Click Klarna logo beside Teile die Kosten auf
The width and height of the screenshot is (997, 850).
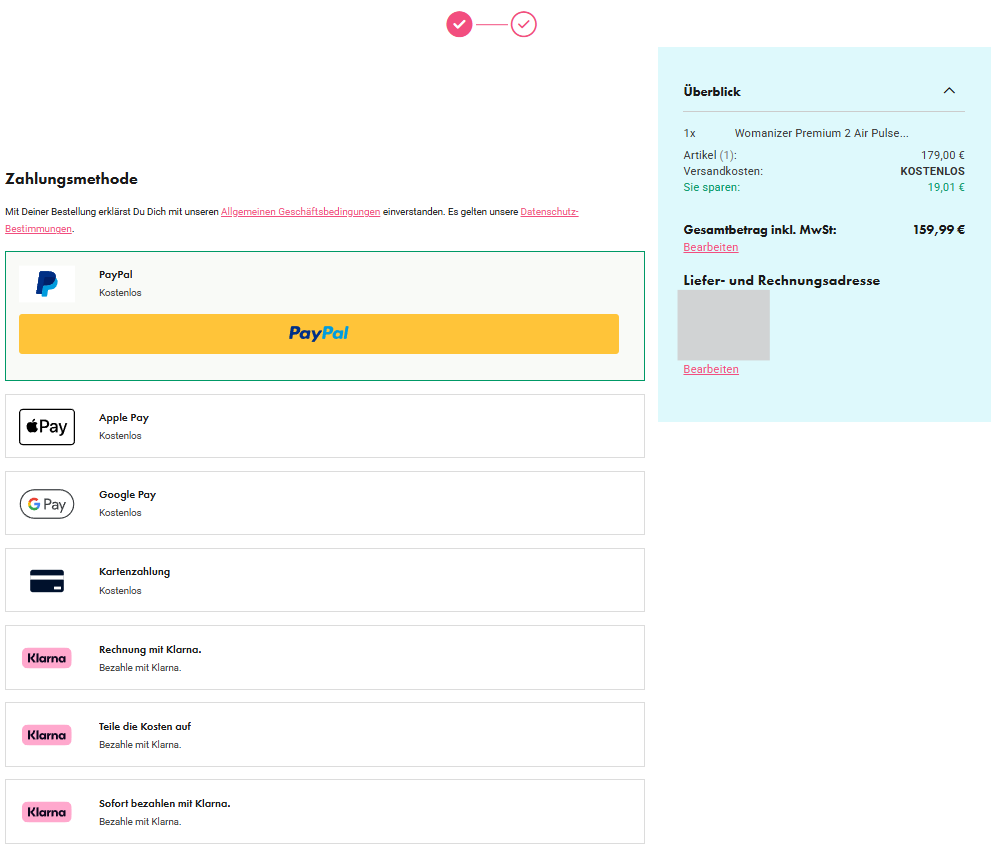point(46,735)
